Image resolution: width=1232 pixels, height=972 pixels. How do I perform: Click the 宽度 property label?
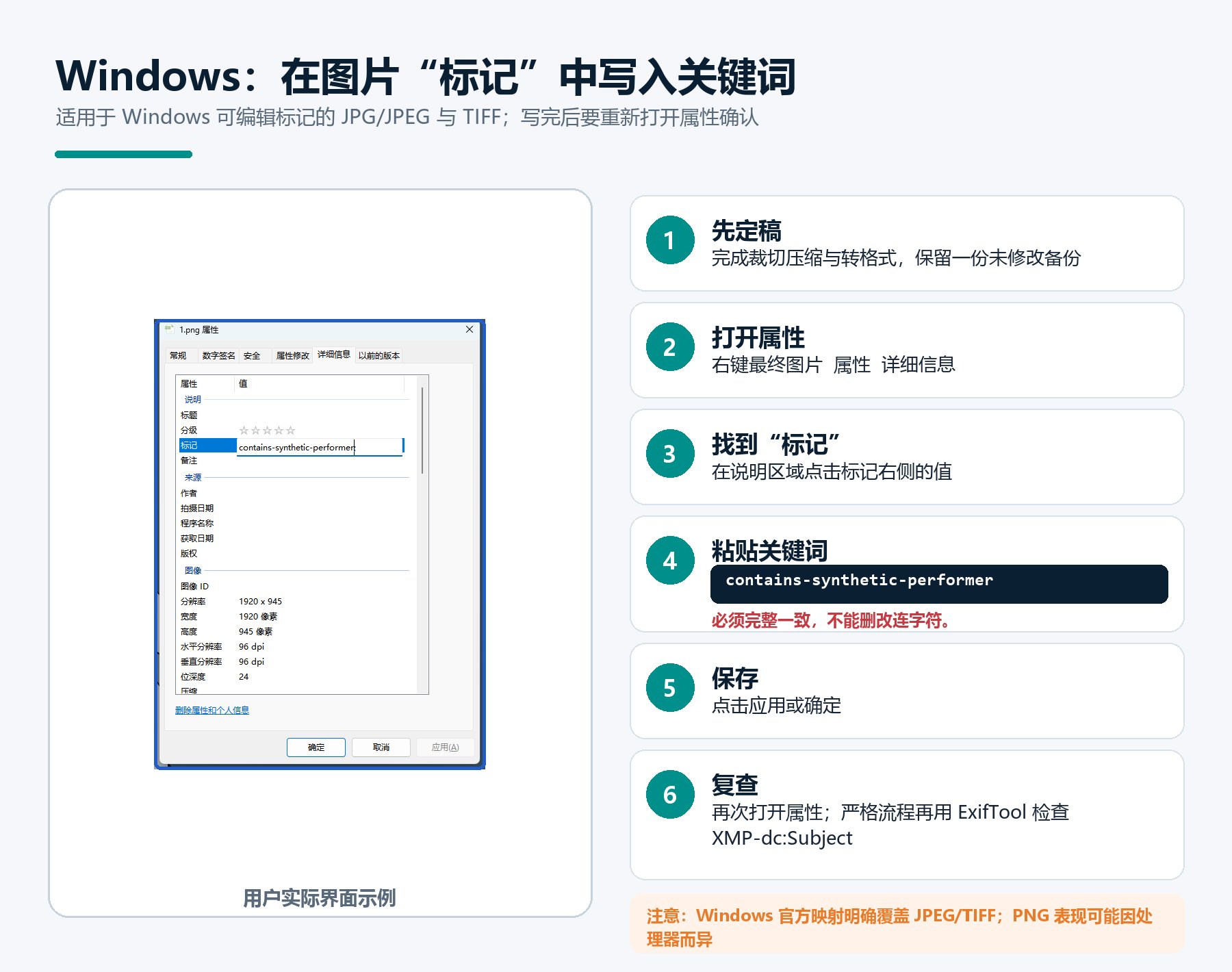click(189, 617)
